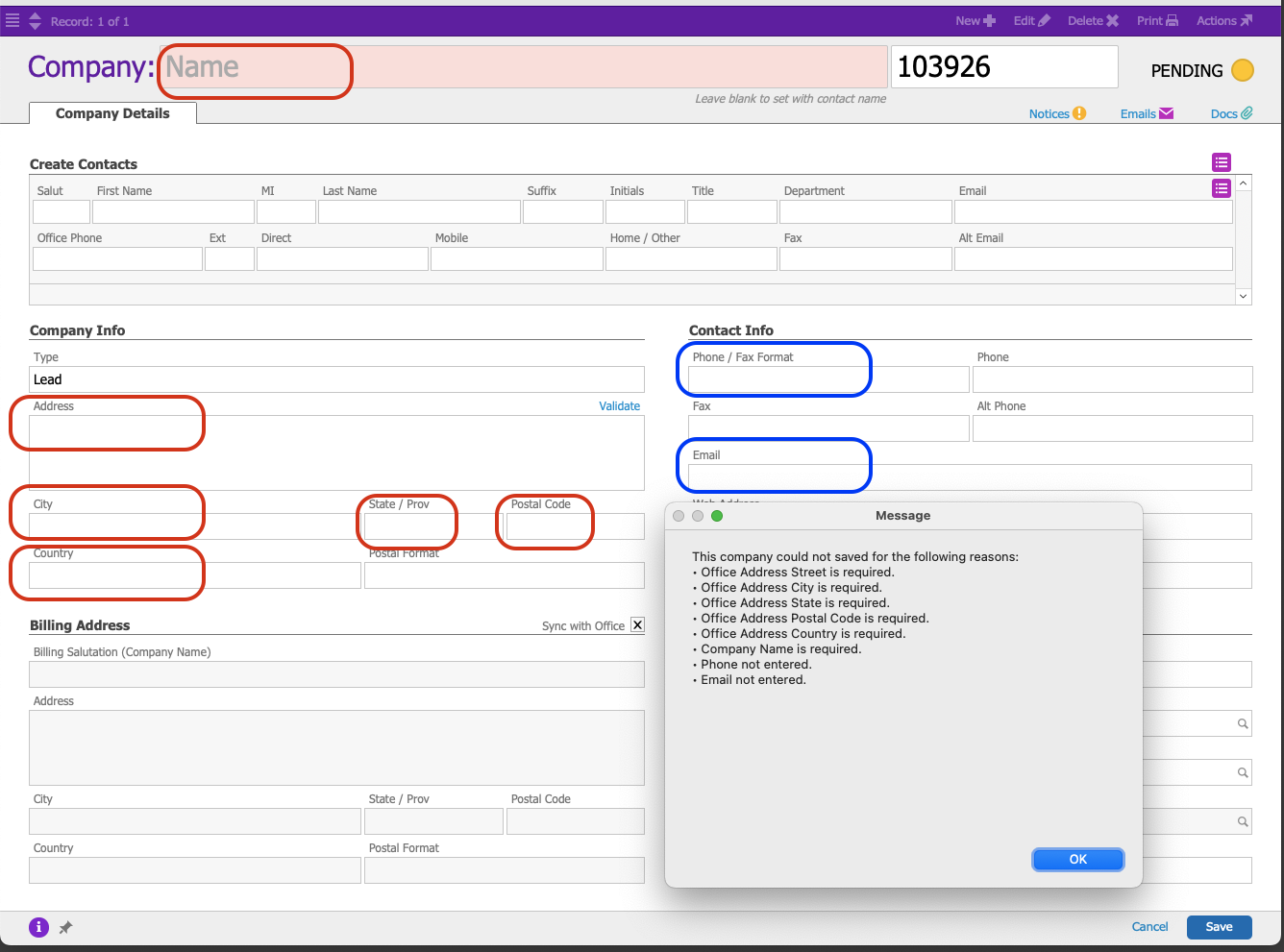Click the company ID field showing 103926

pos(1004,67)
